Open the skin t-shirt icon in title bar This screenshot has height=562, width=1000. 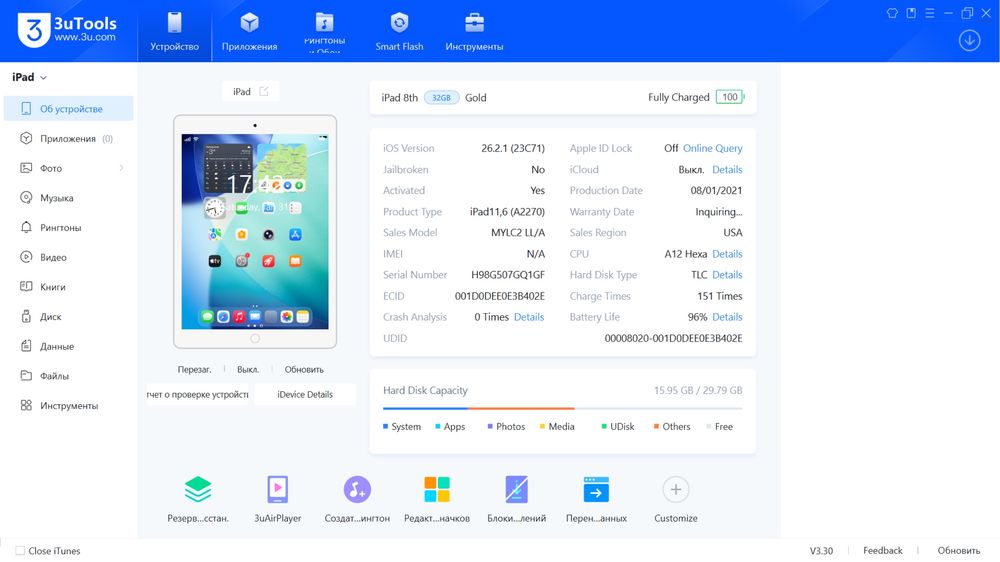[x=892, y=13]
